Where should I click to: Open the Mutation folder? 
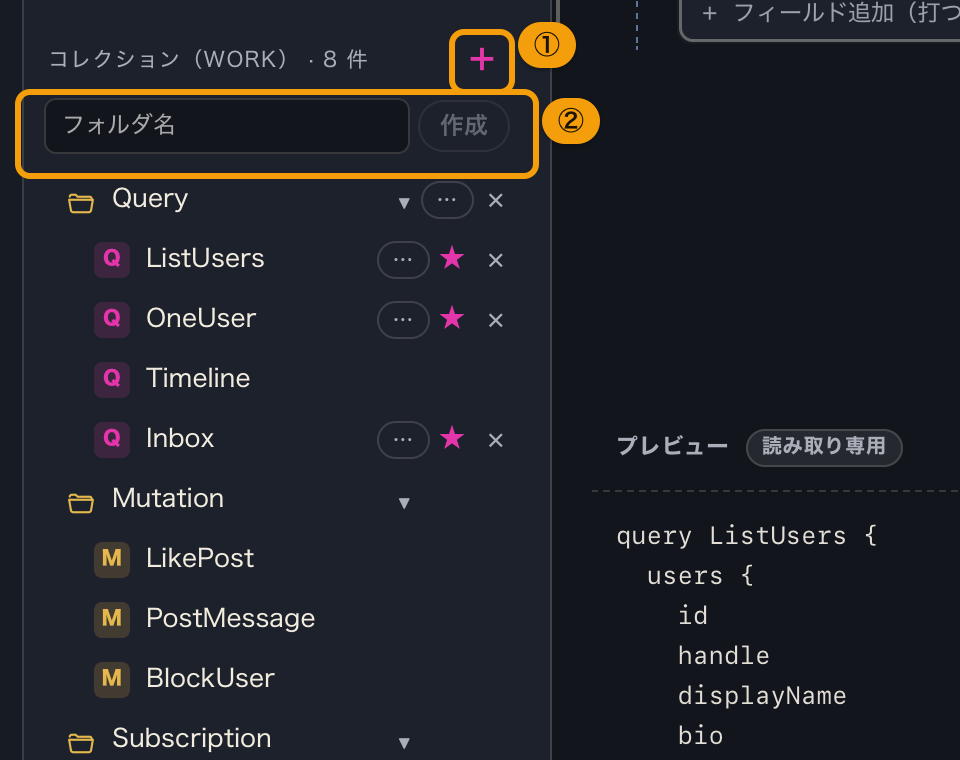[168, 498]
